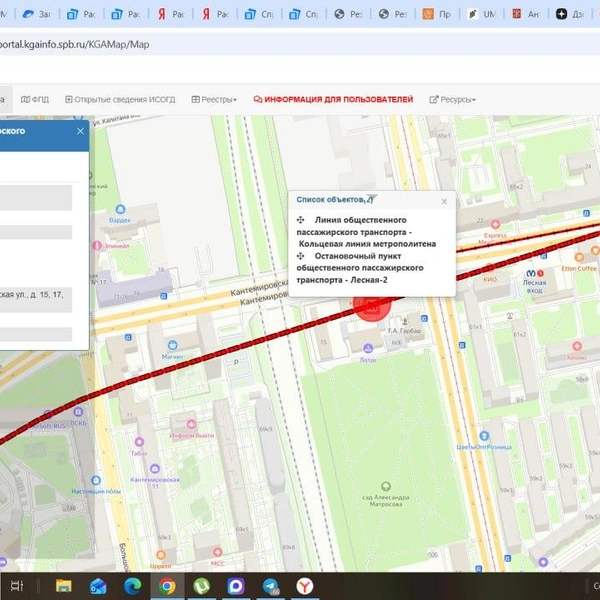Click the Бардек map marker
The height and width of the screenshot is (600, 600).
click(120, 209)
